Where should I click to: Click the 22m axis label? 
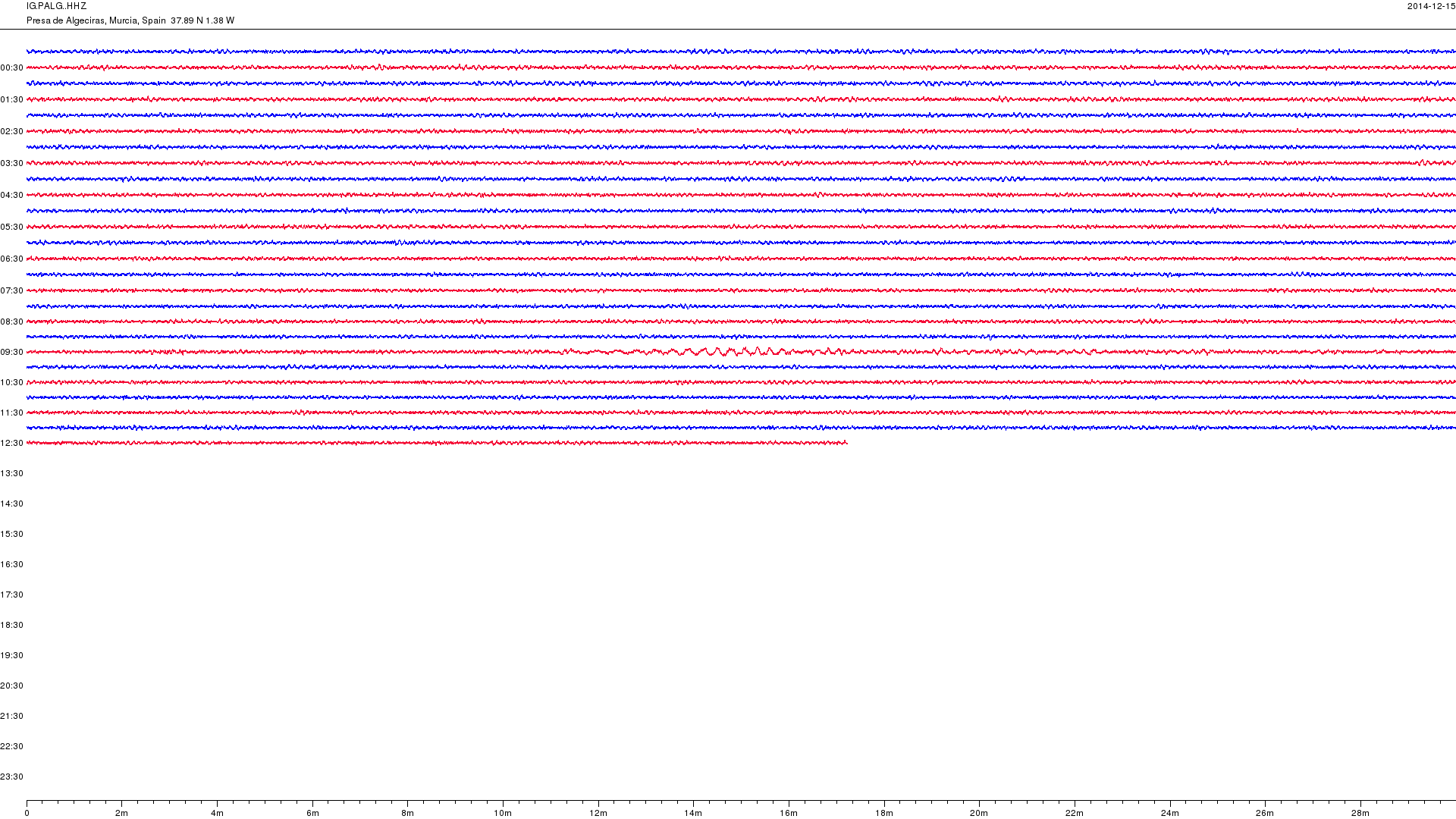pos(1075,813)
